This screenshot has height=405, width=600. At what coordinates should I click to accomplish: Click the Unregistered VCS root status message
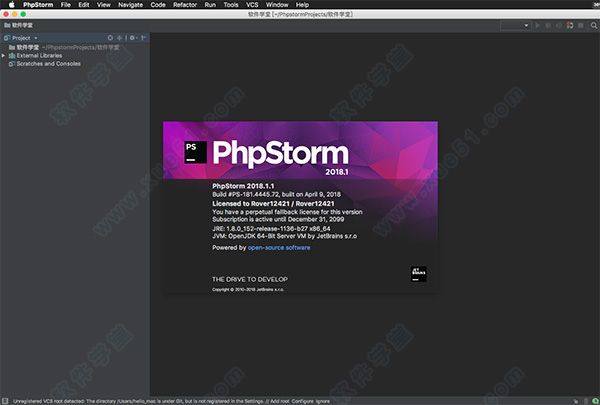(x=138, y=401)
